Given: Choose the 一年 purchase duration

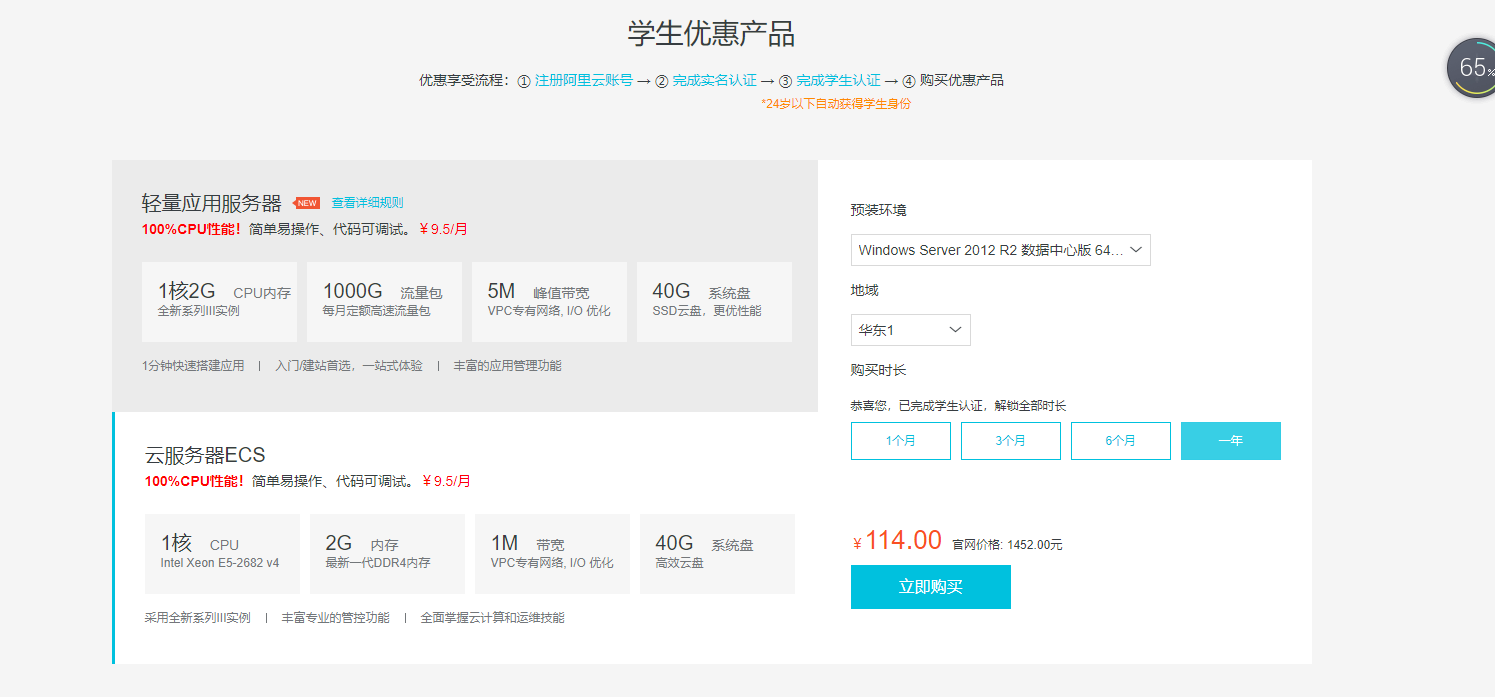Looking at the screenshot, I should pyautogui.click(x=1230, y=441).
